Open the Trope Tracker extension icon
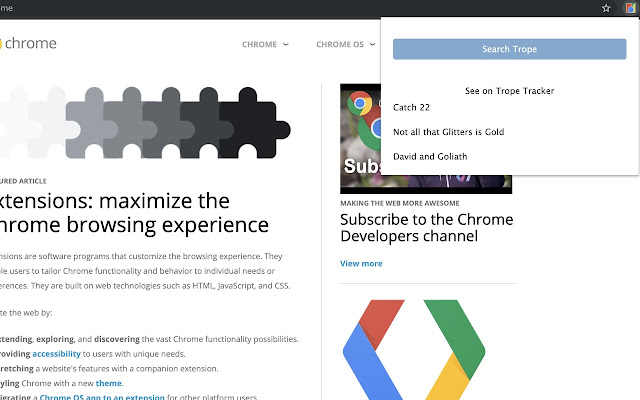Viewport: 640px width, 400px height. [x=630, y=8]
